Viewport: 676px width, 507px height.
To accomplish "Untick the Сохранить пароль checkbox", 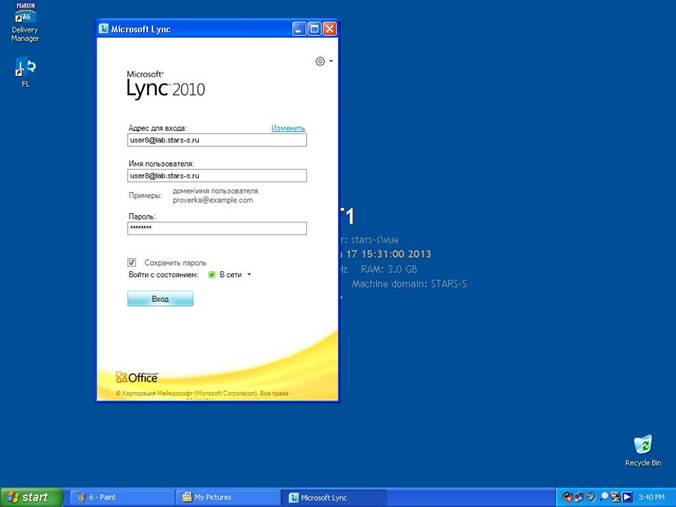I will tap(132, 262).
